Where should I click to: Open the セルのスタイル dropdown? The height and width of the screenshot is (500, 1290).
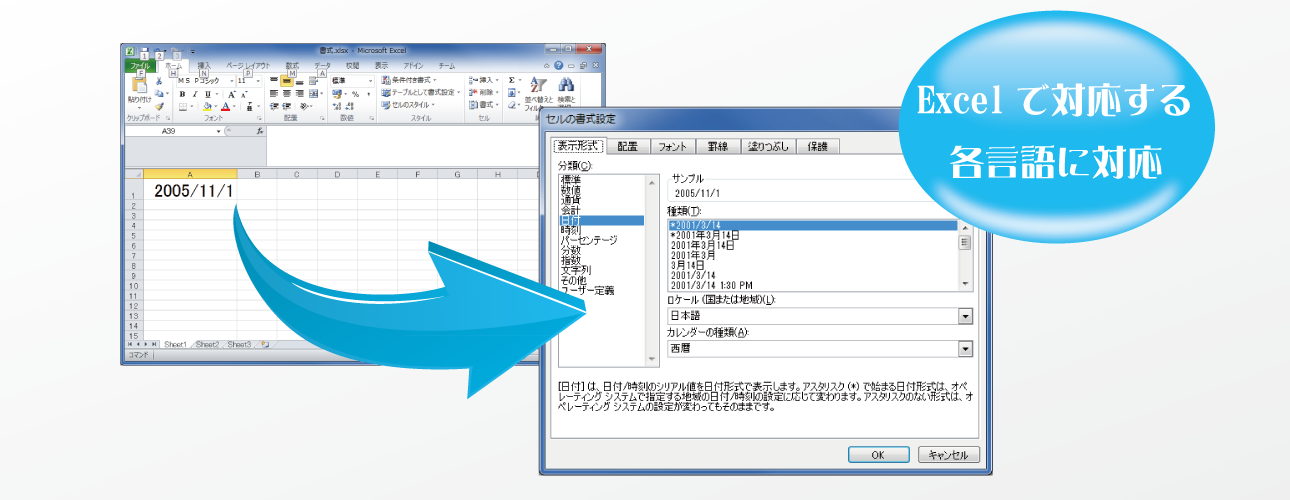pos(409,105)
